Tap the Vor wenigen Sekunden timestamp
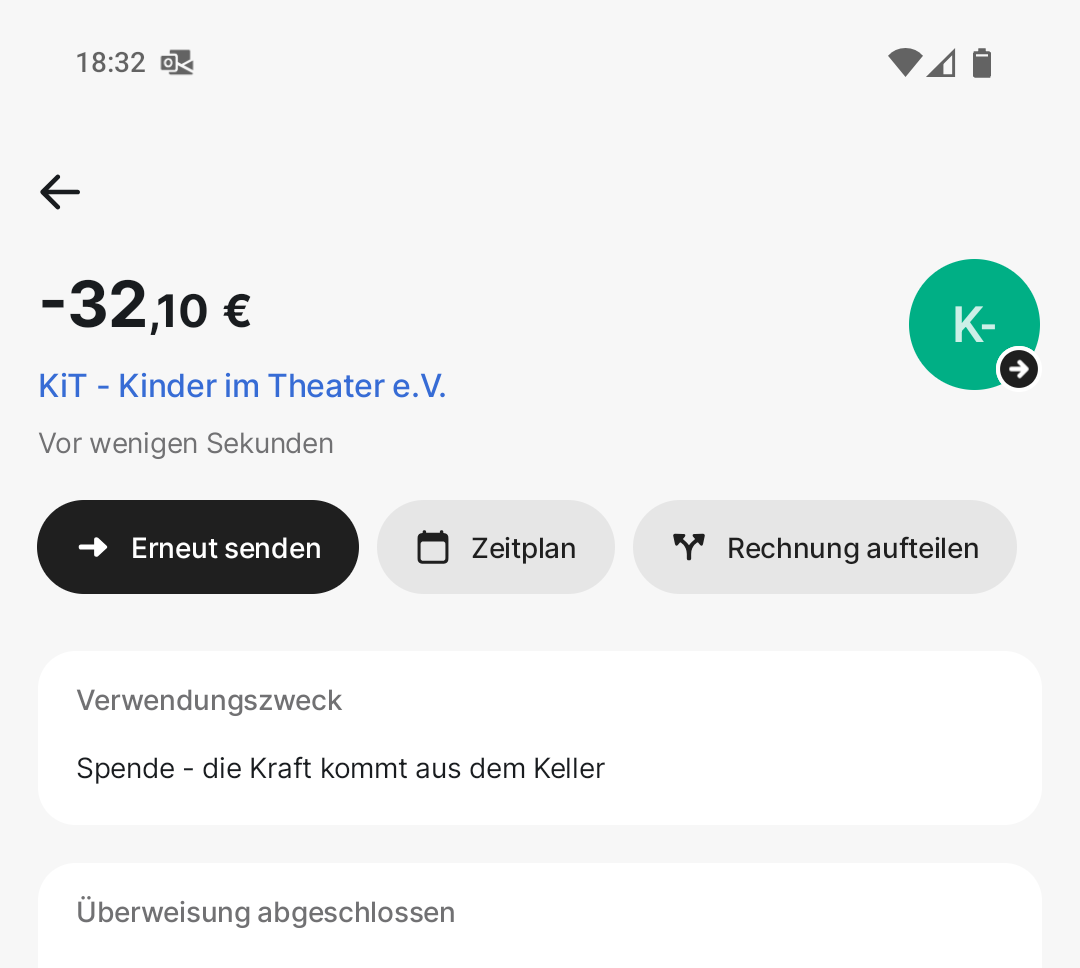The height and width of the screenshot is (968, 1080). pos(186,443)
